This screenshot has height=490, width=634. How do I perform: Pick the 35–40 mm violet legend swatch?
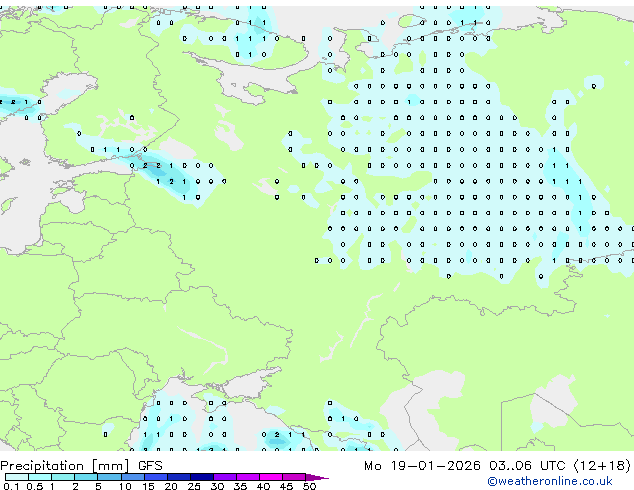pos(248,477)
